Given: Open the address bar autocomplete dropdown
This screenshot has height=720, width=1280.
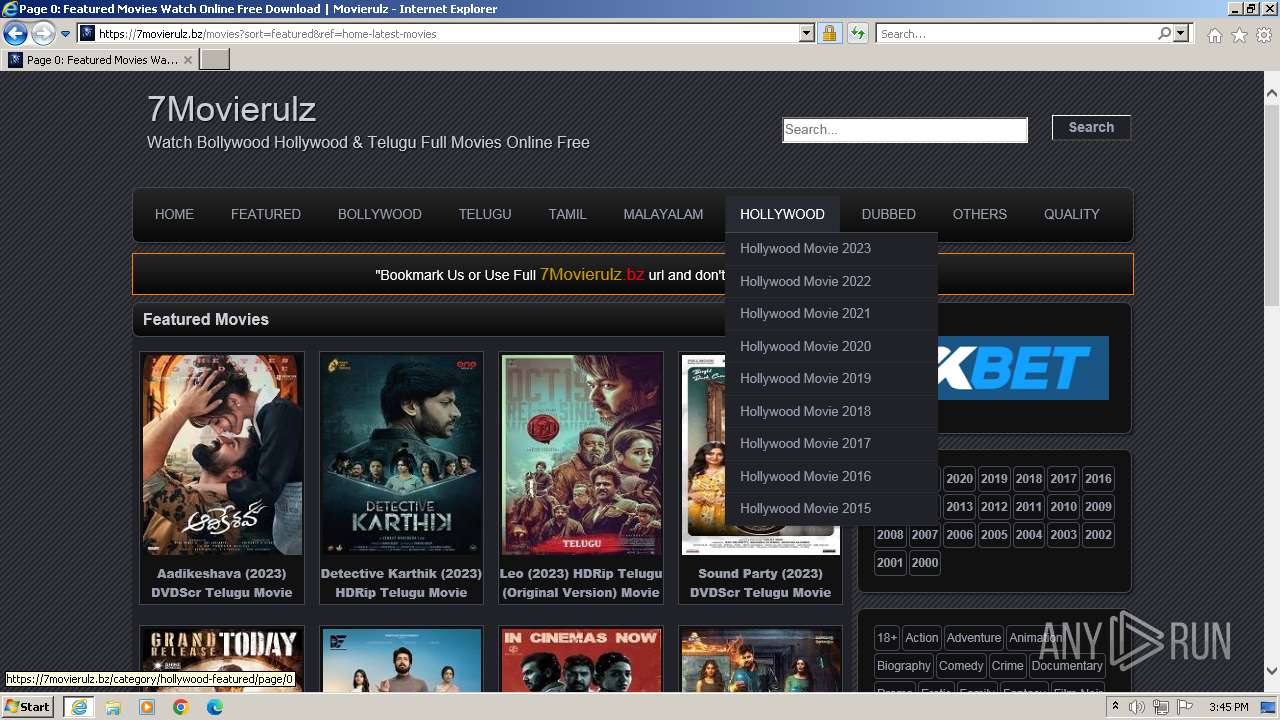Looking at the screenshot, I should click(807, 33).
